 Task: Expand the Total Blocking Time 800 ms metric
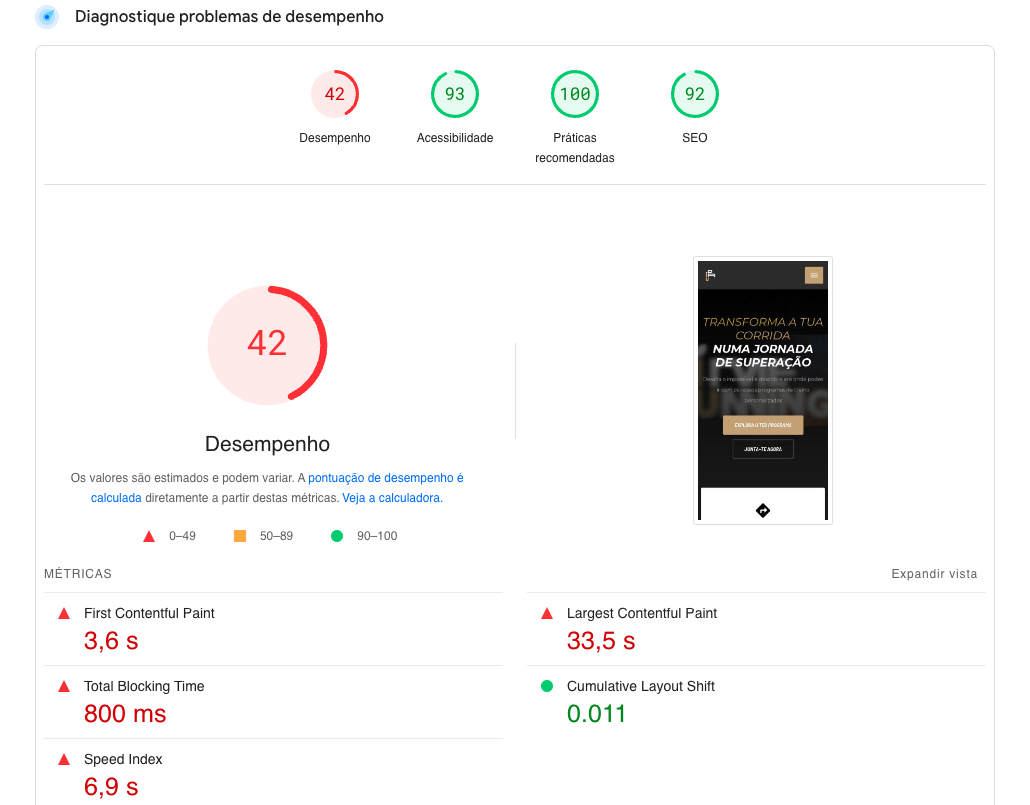click(x=125, y=713)
